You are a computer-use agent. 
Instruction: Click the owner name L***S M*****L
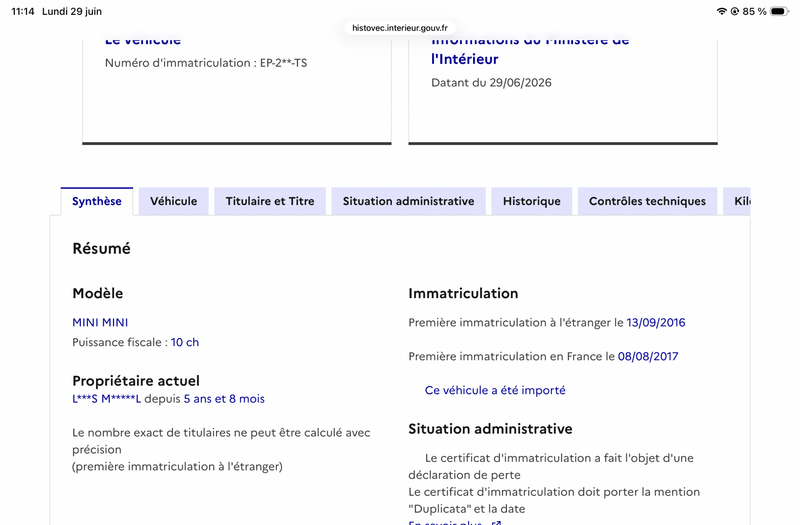(x=106, y=399)
